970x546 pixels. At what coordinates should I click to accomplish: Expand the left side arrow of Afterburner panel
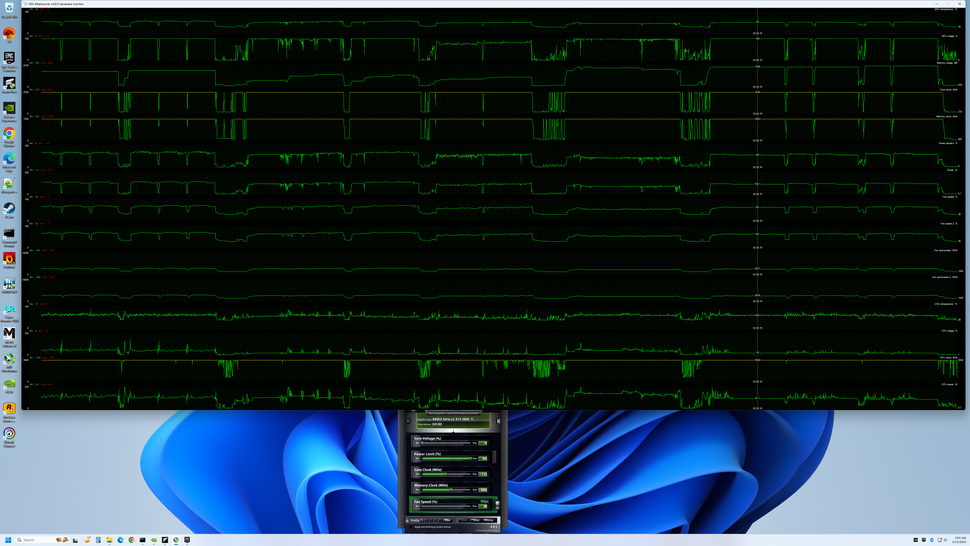[x=408, y=421]
